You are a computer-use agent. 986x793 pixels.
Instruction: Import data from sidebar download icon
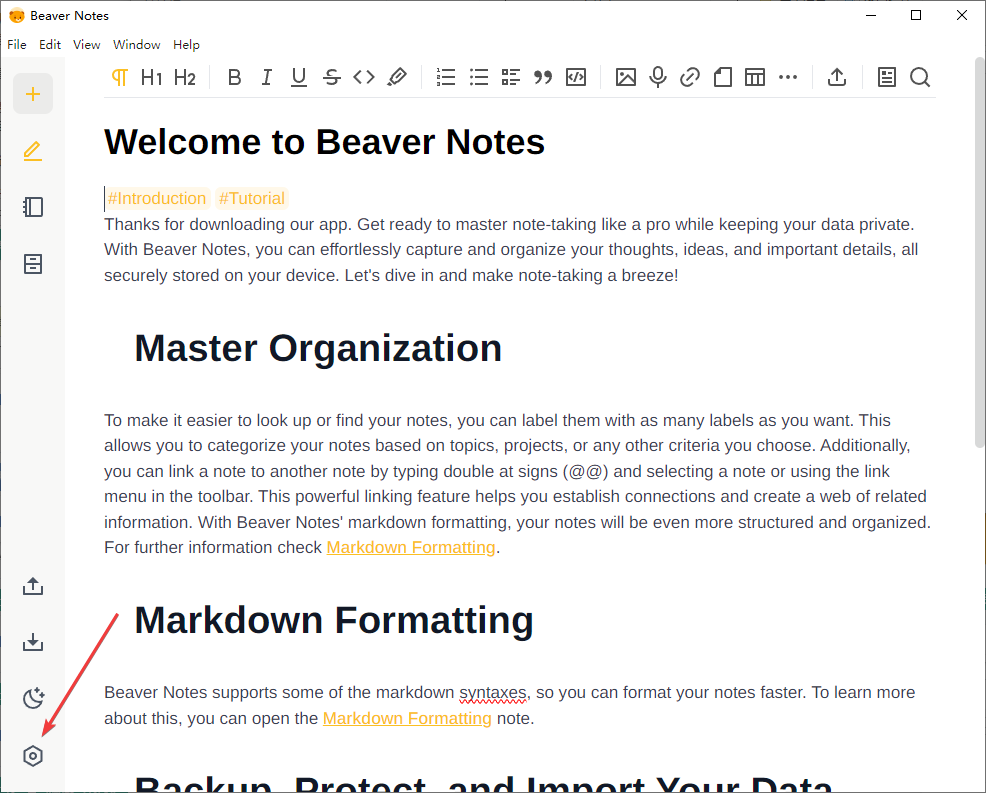click(x=33, y=642)
